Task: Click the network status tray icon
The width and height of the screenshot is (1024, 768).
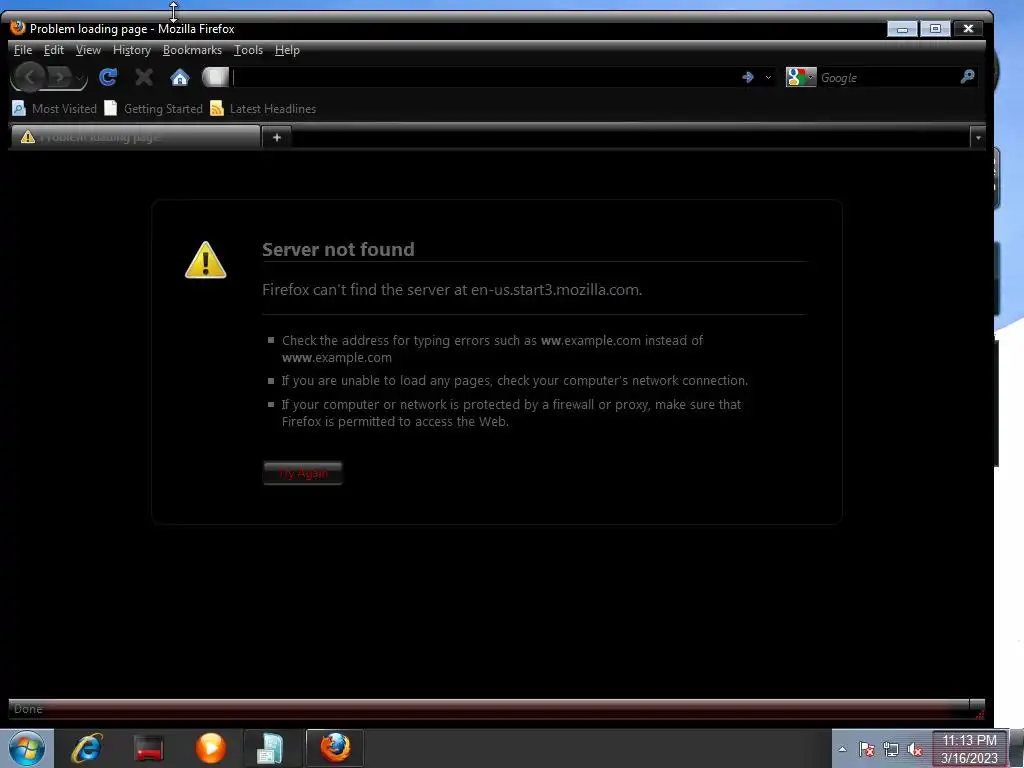Action: click(x=891, y=749)
